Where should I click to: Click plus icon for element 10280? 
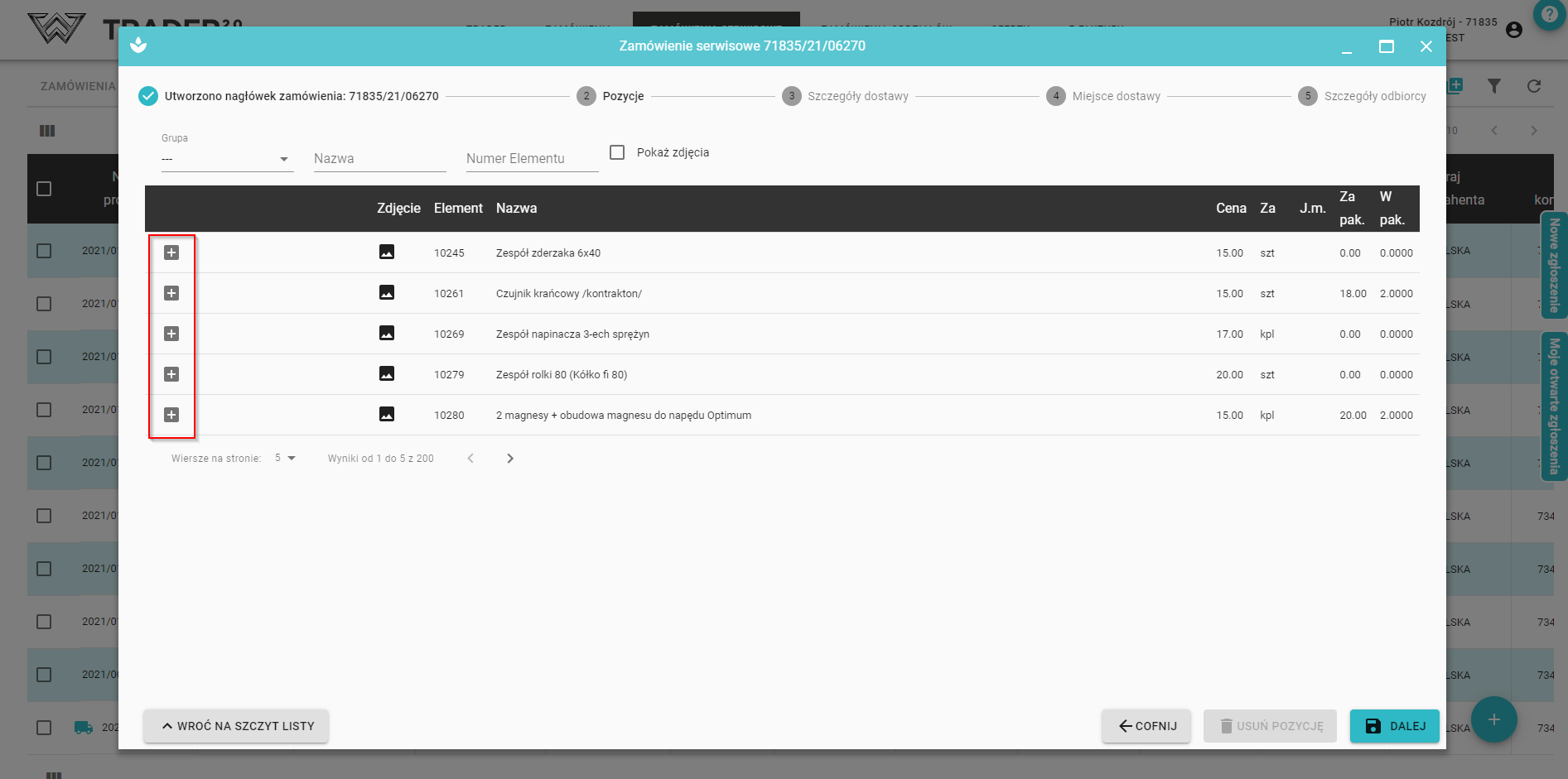click(171, 415)
